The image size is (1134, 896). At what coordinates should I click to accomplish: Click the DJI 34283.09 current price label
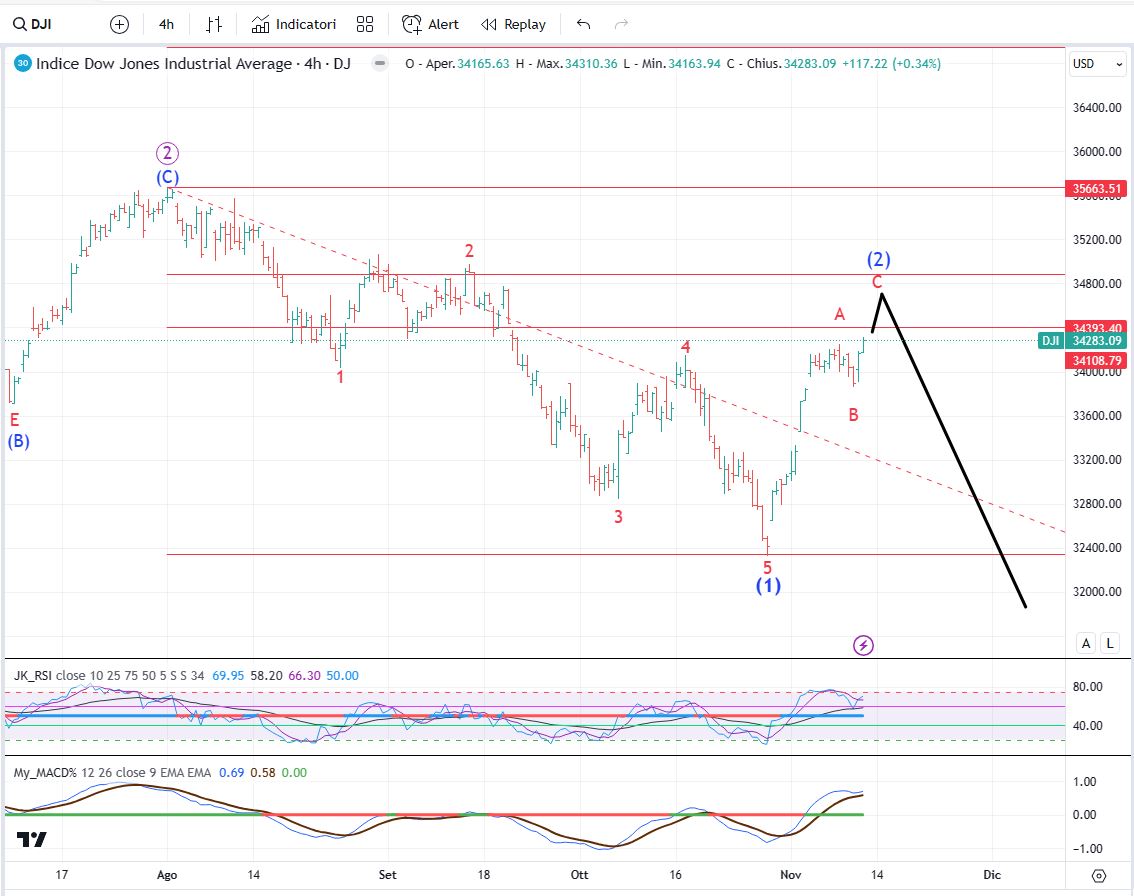tap(1083, 341)
